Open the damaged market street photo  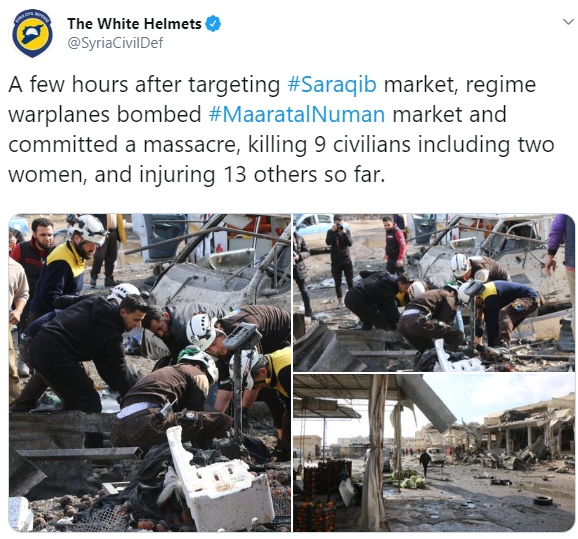tap(434, 453)
